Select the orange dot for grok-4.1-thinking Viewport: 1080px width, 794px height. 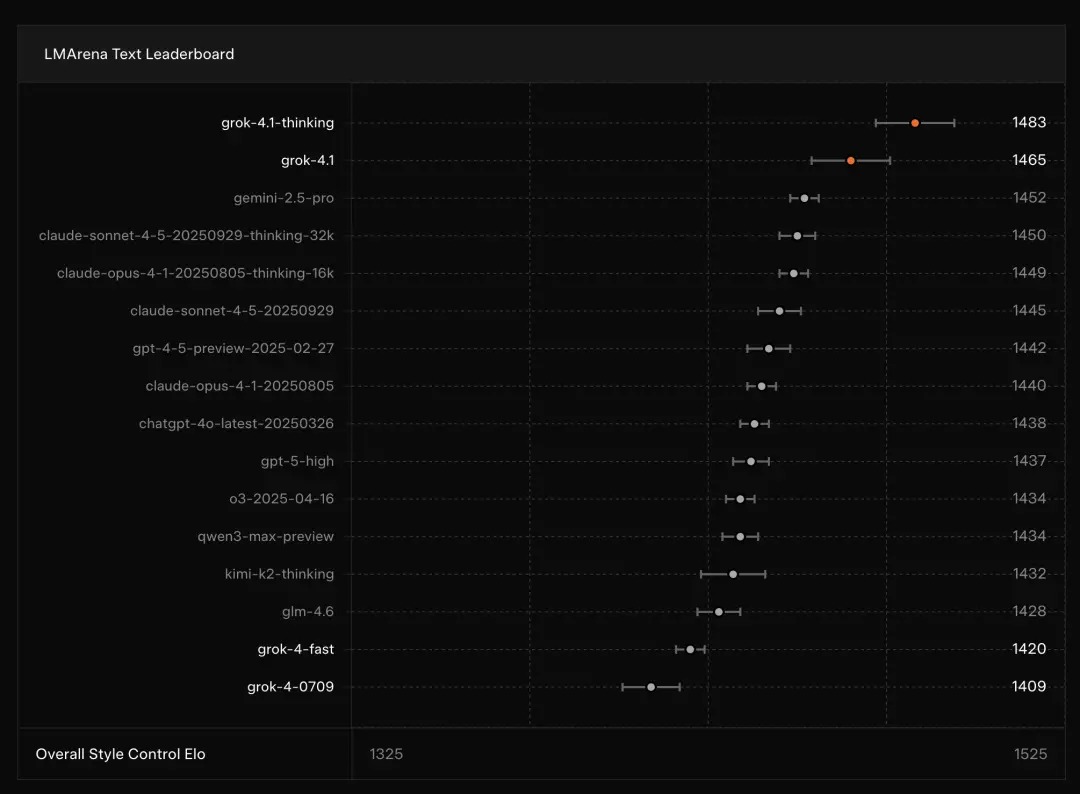[914, 122]
